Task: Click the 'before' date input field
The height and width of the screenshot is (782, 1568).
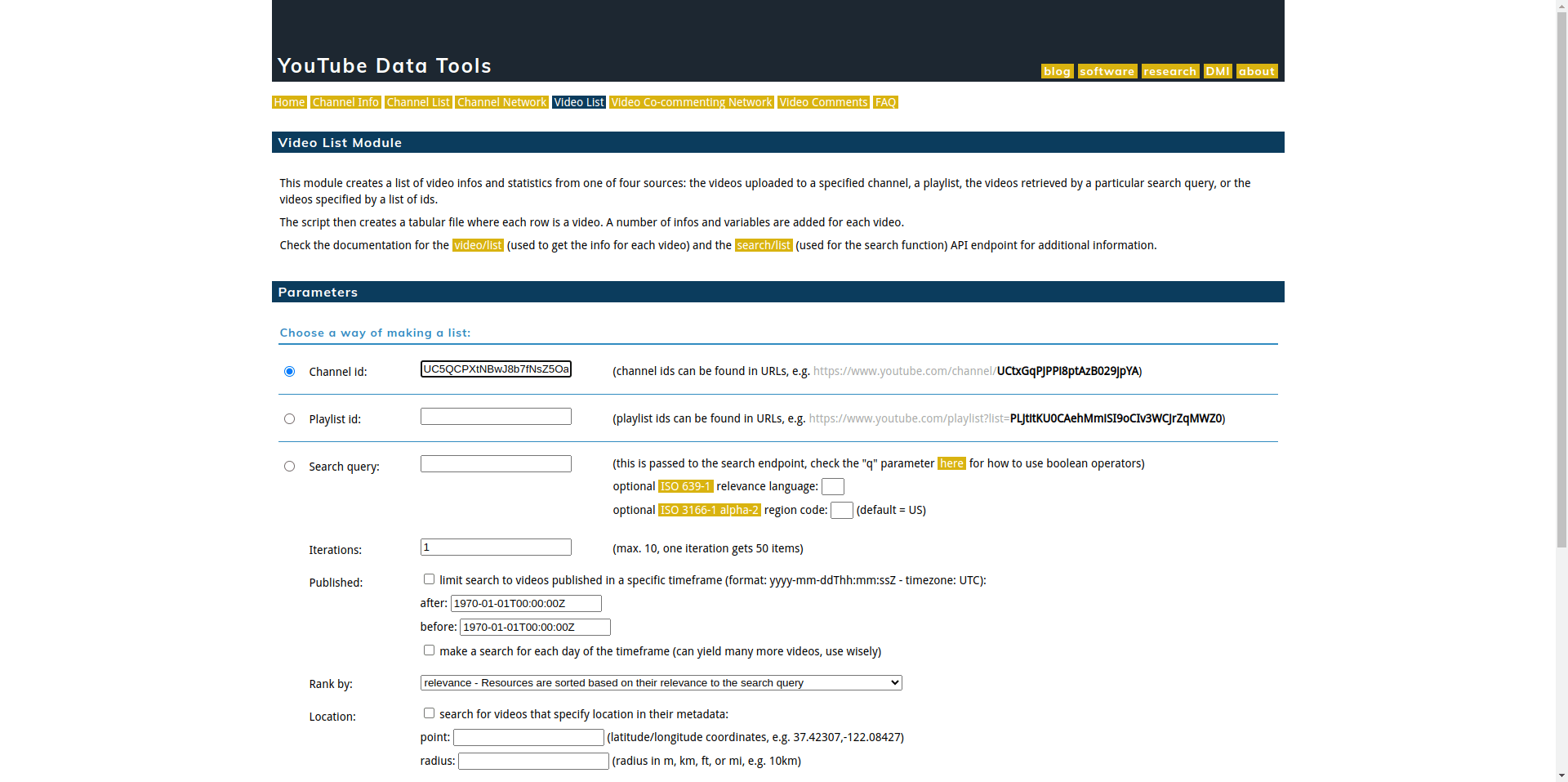Action: pyautogui.click(x=534, y=627)
